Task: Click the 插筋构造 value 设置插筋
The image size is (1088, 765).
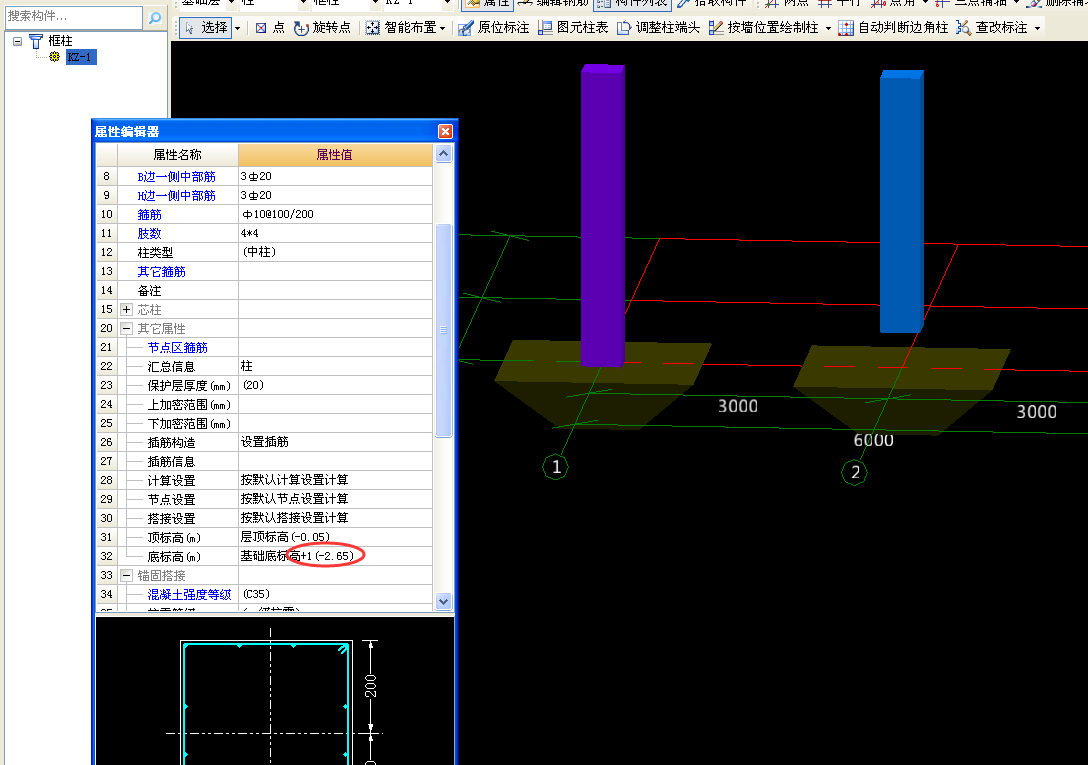Action: (x=335, y=442)
